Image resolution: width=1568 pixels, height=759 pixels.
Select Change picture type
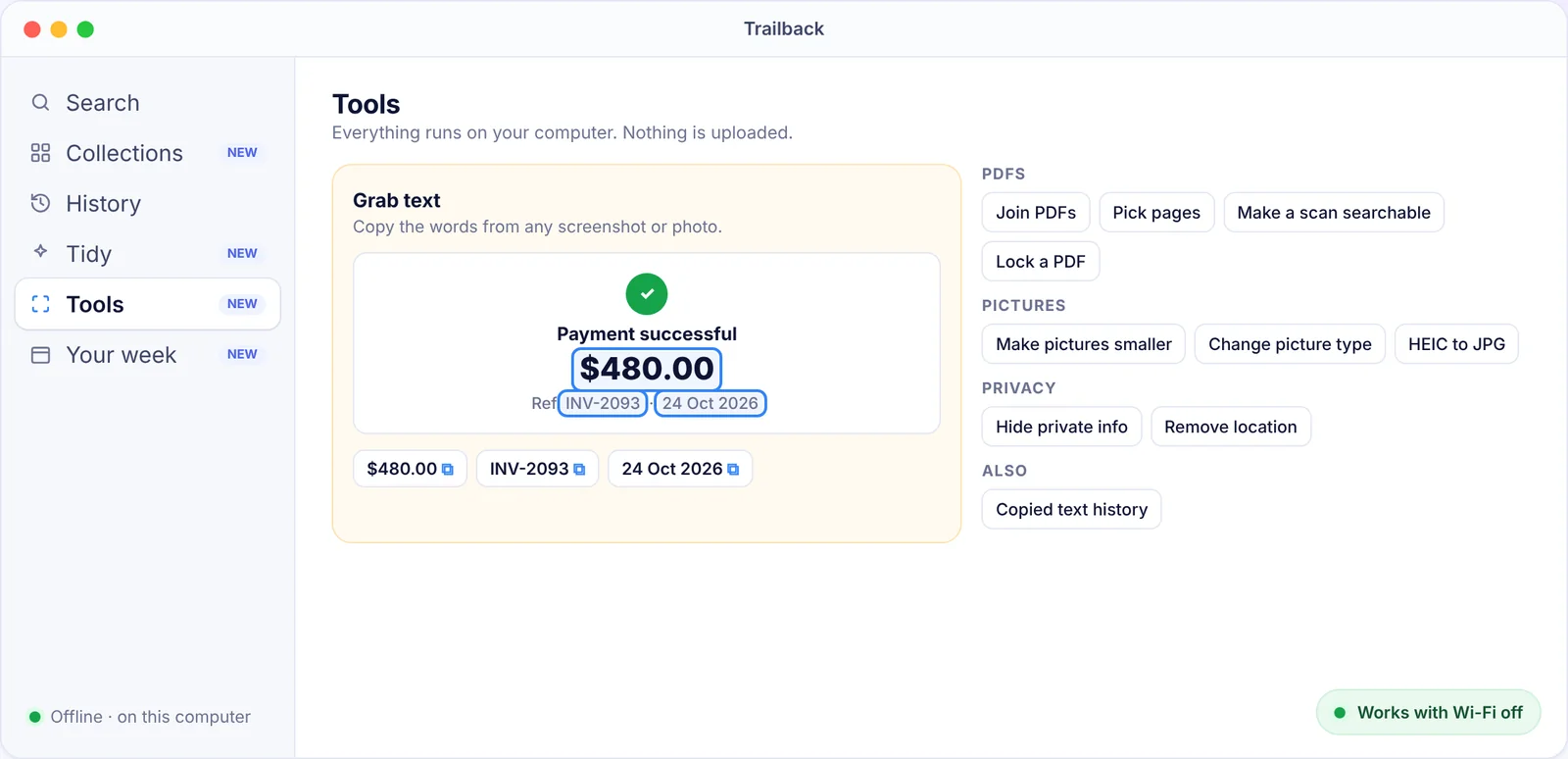pyautogui.click(x=1290, y=344)
